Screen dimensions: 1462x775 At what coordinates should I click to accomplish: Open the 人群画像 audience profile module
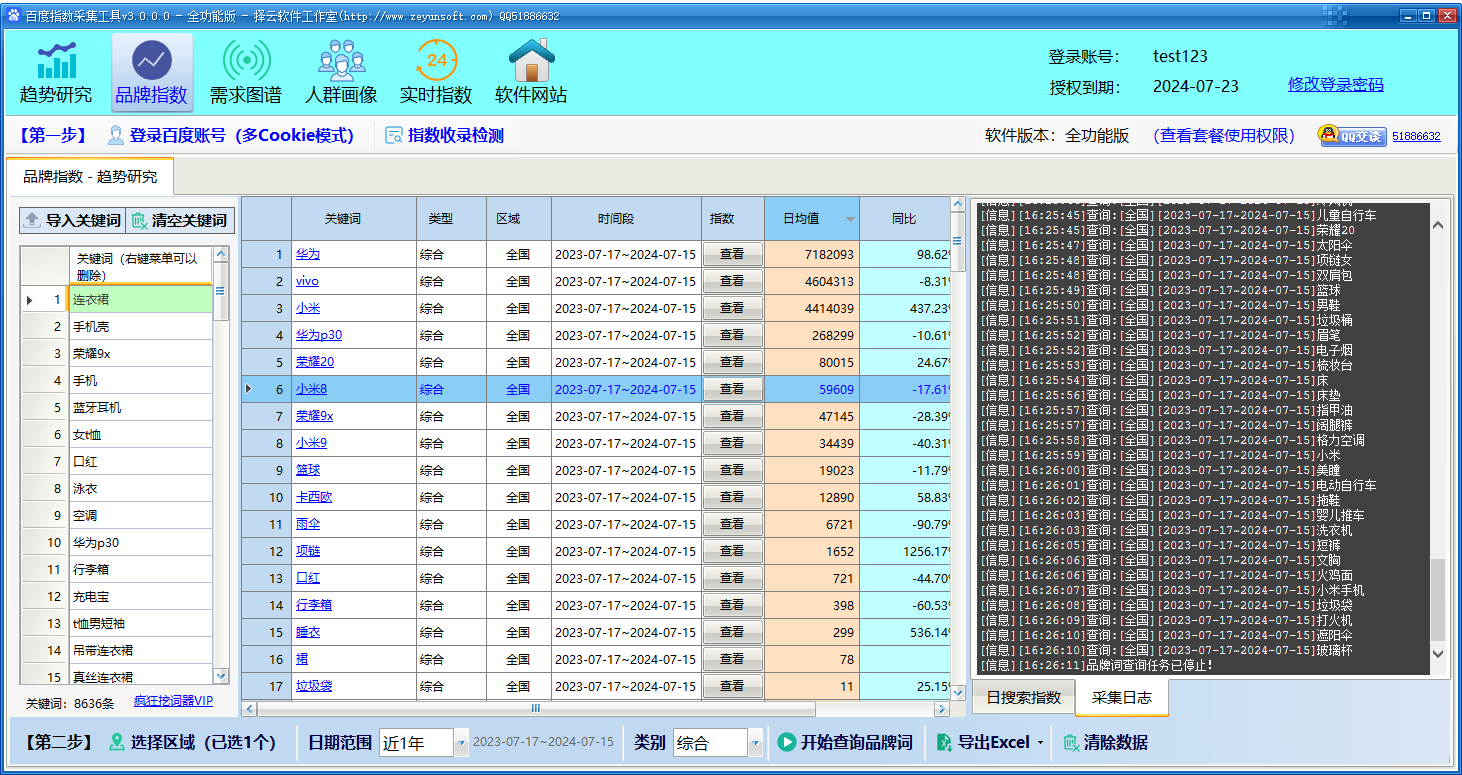pyautogui.click(x=341, y=72)
